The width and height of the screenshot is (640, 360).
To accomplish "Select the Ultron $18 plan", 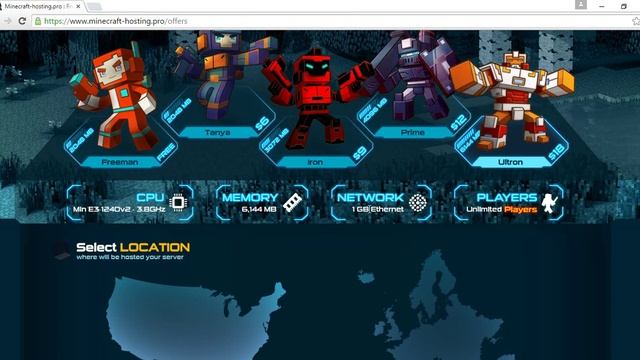I will point(510,162).
